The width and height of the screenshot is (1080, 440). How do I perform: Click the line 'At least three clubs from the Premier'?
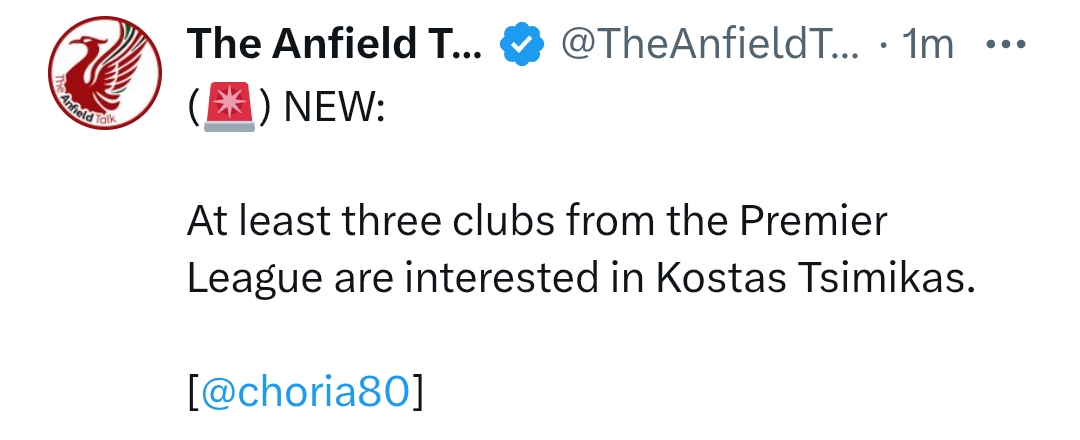(537, 222)
